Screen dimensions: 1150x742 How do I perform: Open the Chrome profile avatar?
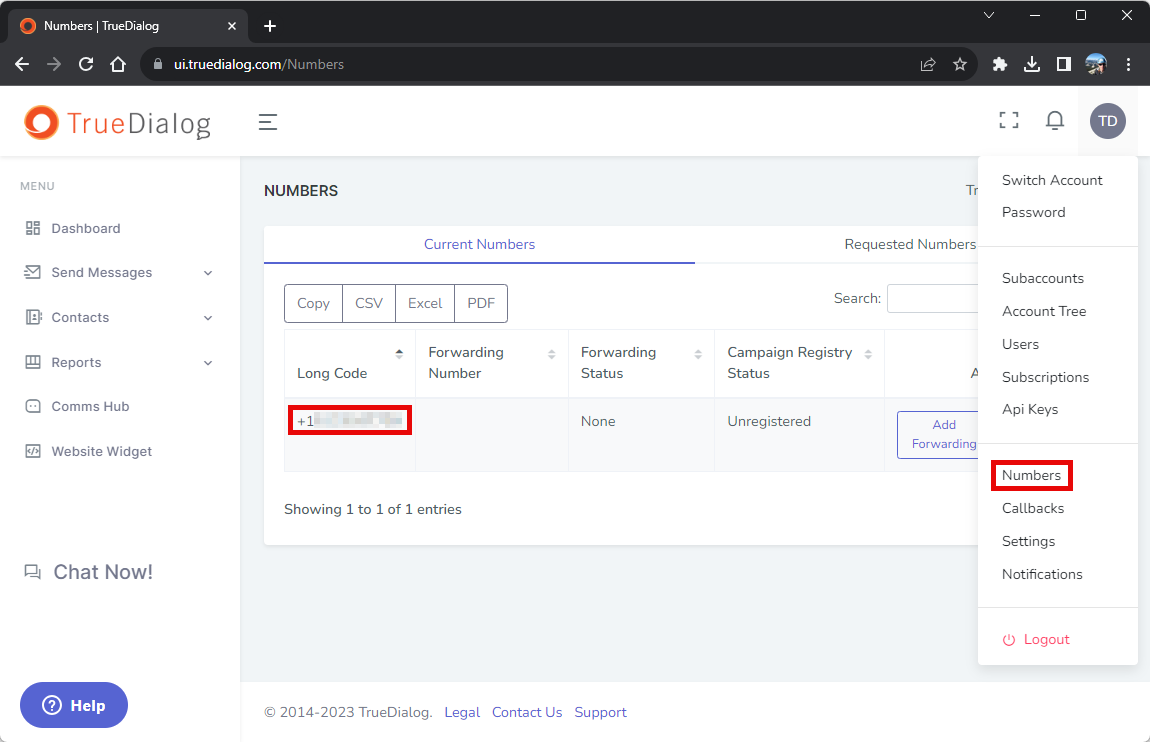tap(1096, 65)
